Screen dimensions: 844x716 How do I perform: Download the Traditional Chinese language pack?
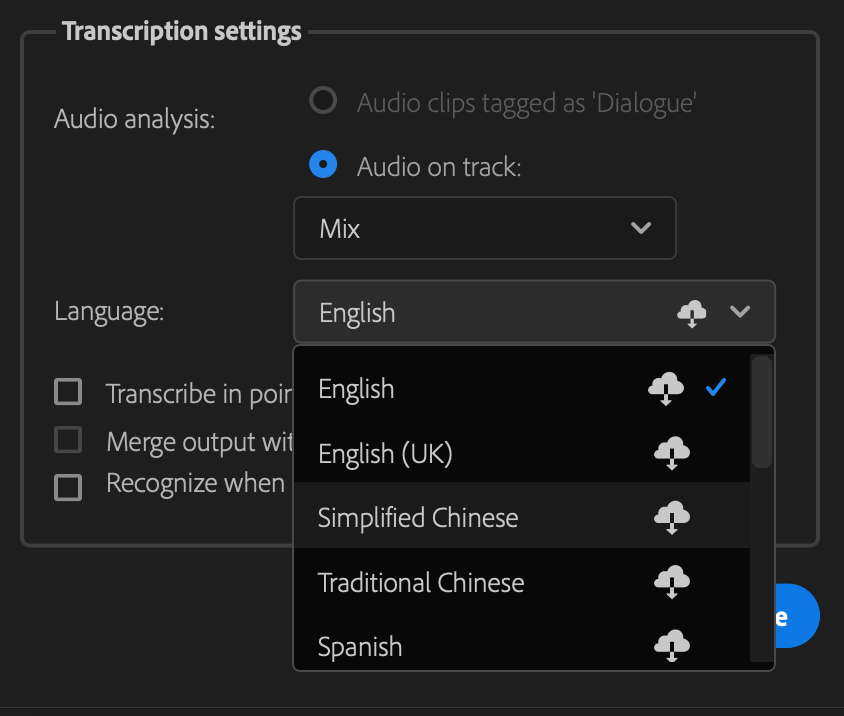tap(672, 582)
